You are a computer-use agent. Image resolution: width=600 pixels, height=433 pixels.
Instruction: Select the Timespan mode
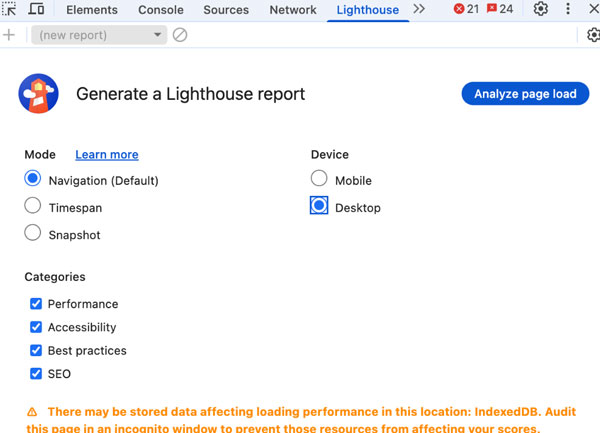tap(33, 205)
